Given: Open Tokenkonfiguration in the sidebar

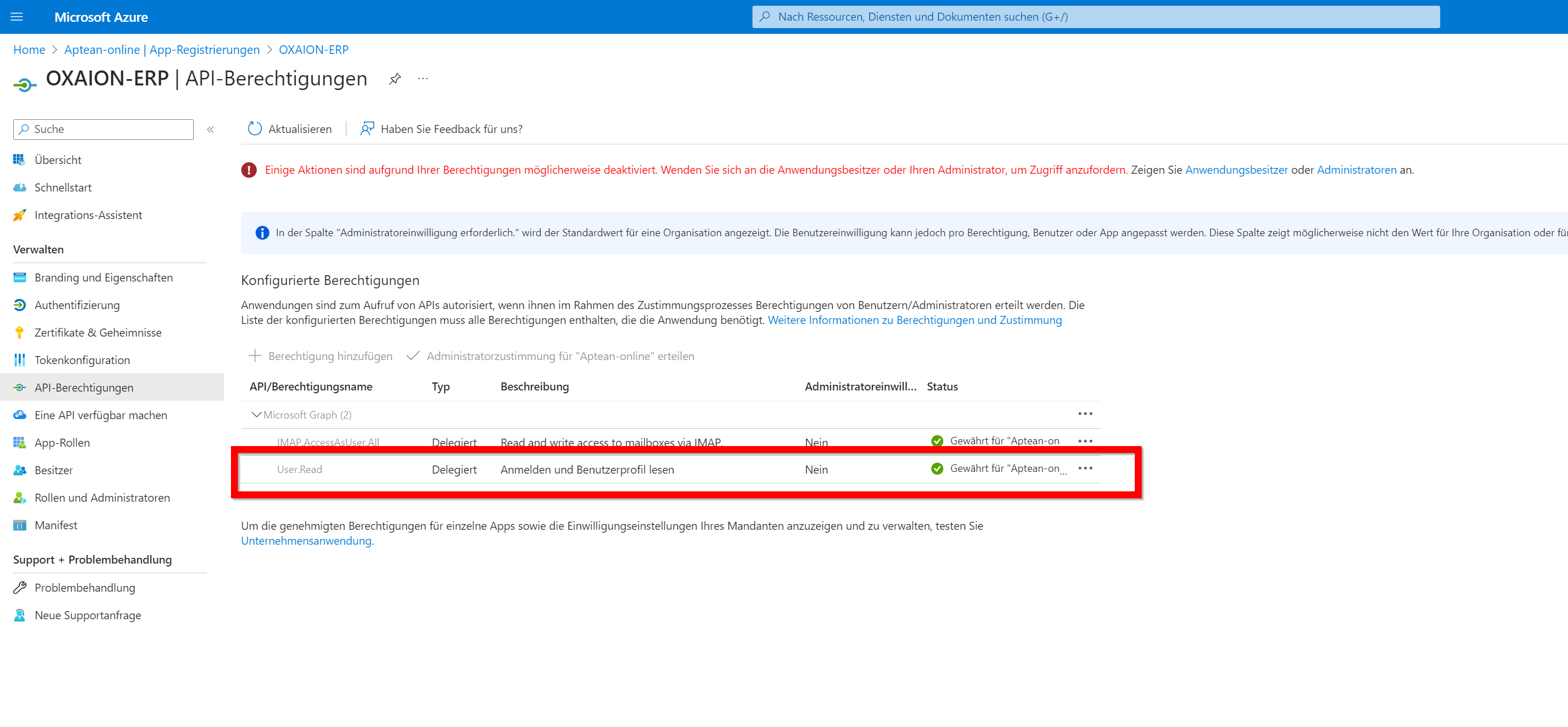Looking at the screenshot, I should (x=82, y=360).
